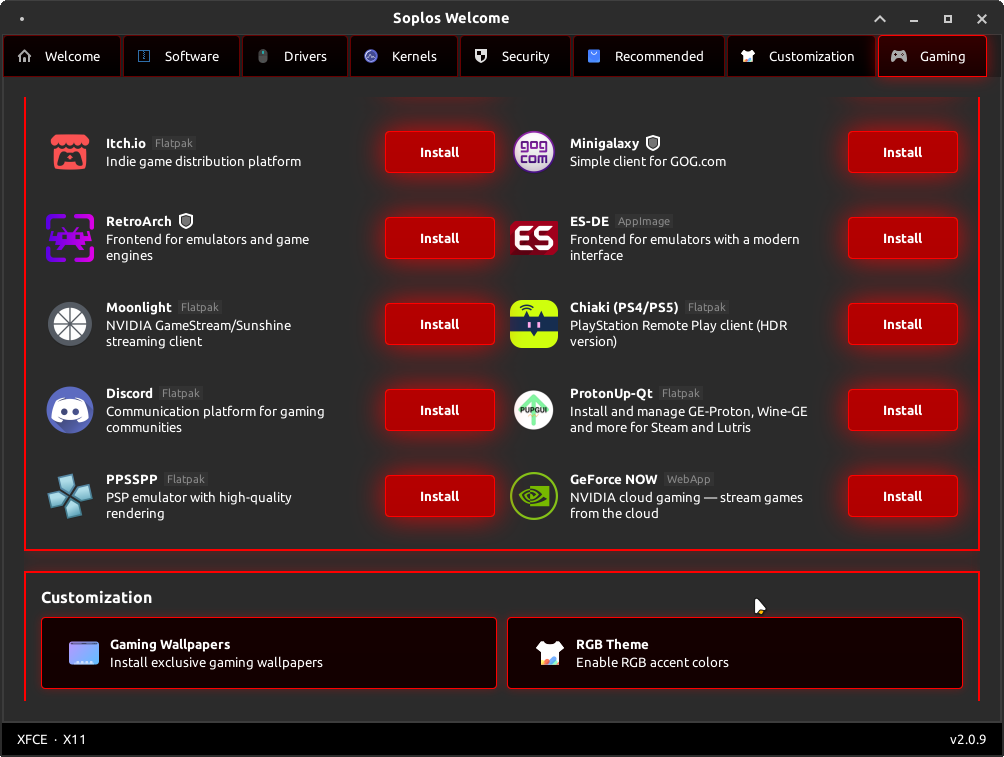
Task: Click the Chiaki app icon
Action: click(534, 324)
